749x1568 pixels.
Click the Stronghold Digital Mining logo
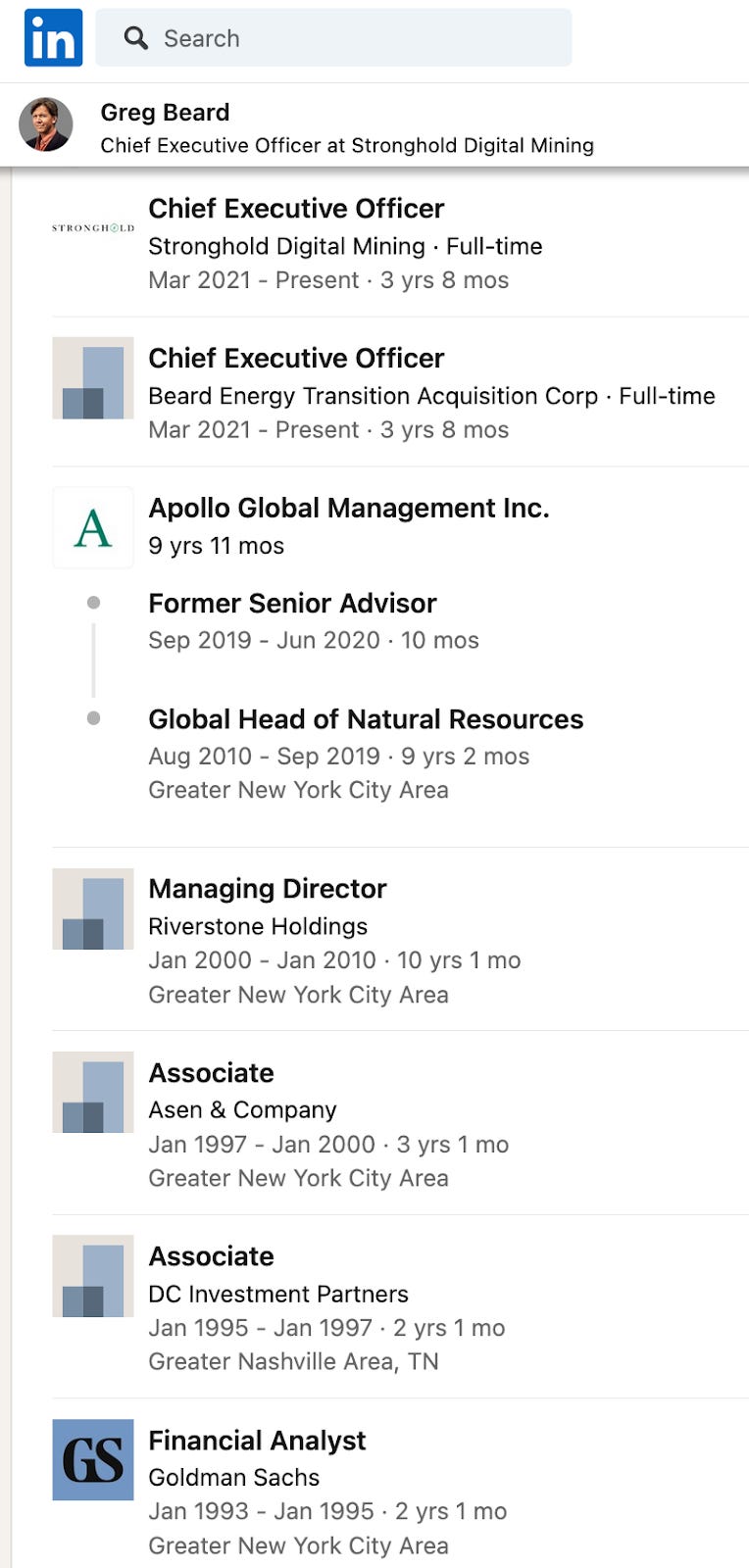point(93,227)
